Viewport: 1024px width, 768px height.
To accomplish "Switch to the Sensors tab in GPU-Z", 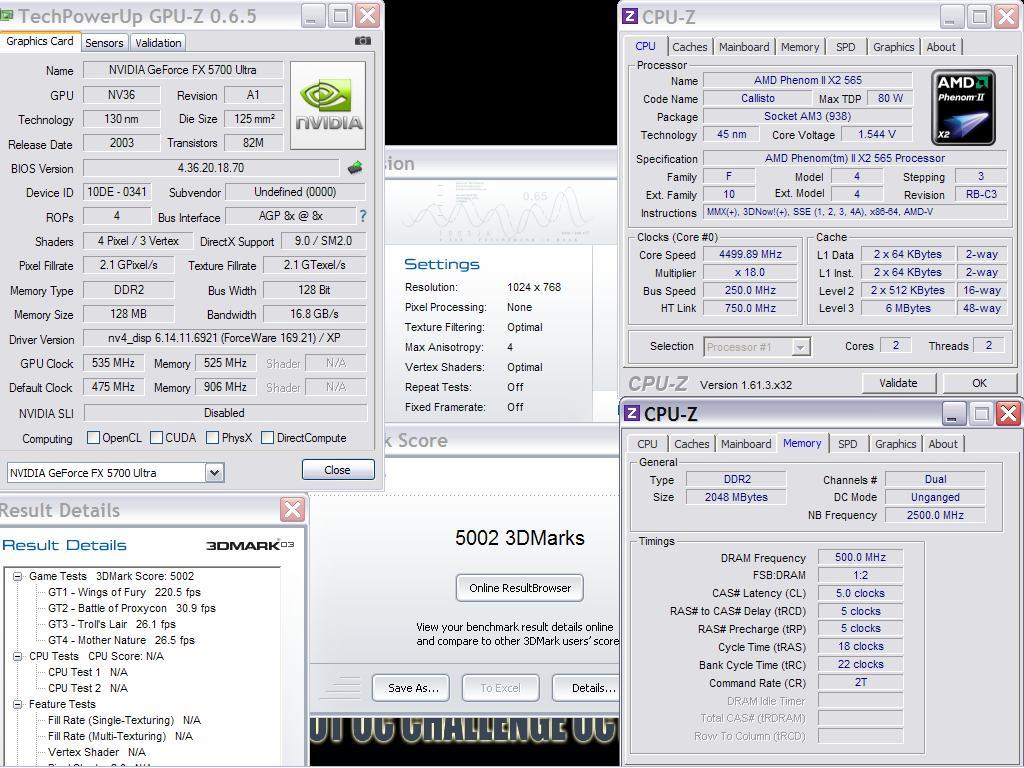I will pos(104,43).
